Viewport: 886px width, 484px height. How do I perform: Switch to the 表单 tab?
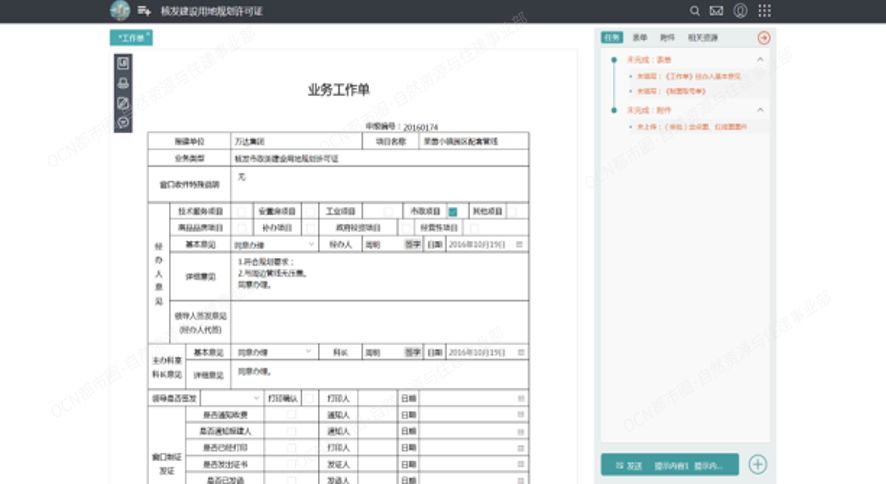pos(640,37)
